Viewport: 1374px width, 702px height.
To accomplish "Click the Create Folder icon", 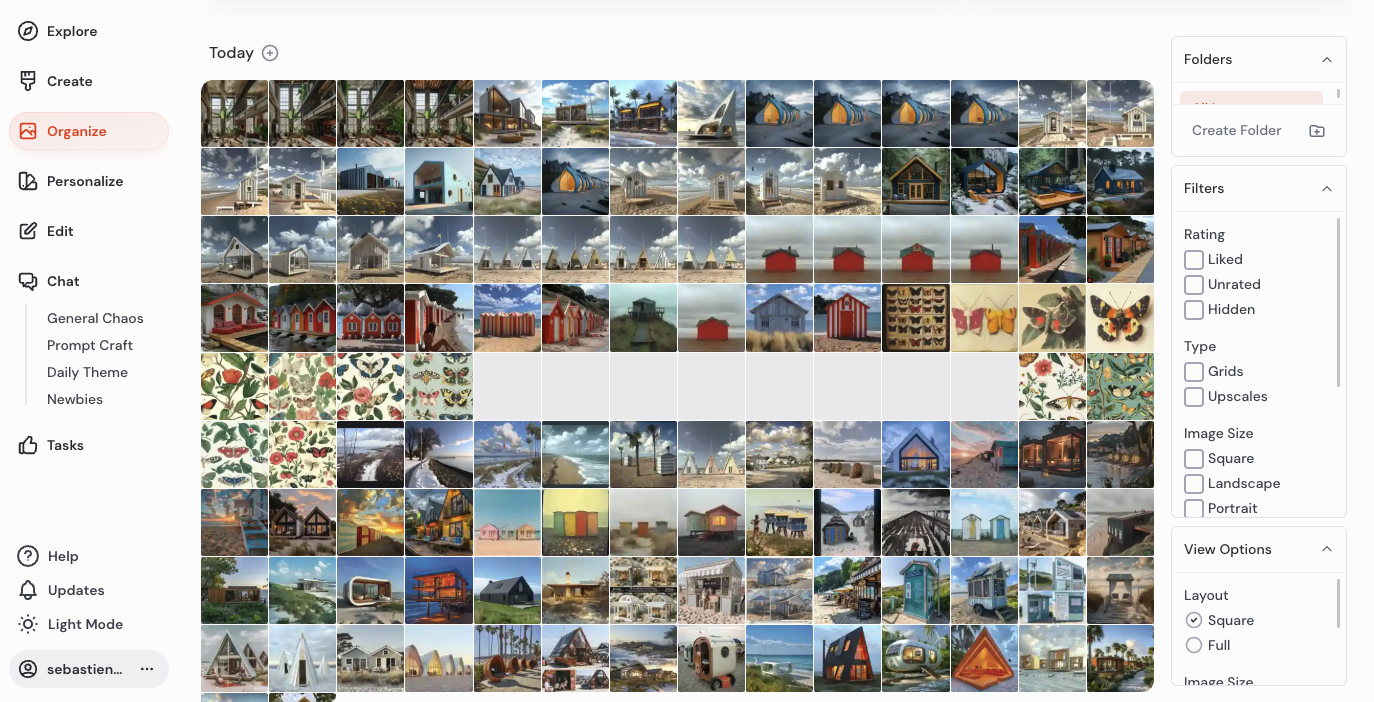I will pos(1316,130).
